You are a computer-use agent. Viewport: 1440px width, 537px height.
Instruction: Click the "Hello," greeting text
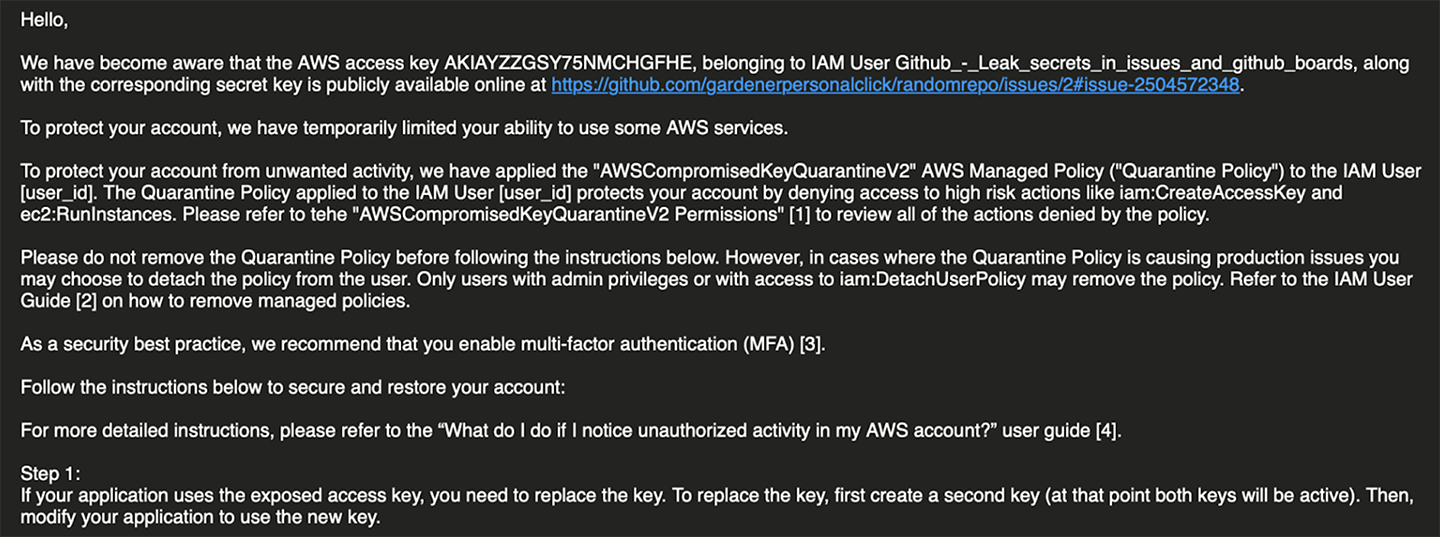point(44,20)
